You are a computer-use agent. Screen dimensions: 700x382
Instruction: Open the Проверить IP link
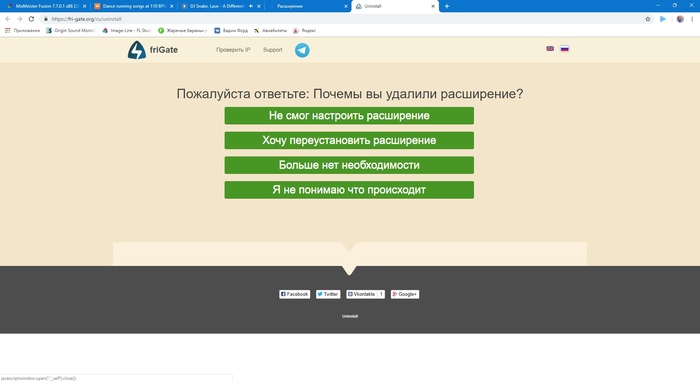tap(233, 50)
